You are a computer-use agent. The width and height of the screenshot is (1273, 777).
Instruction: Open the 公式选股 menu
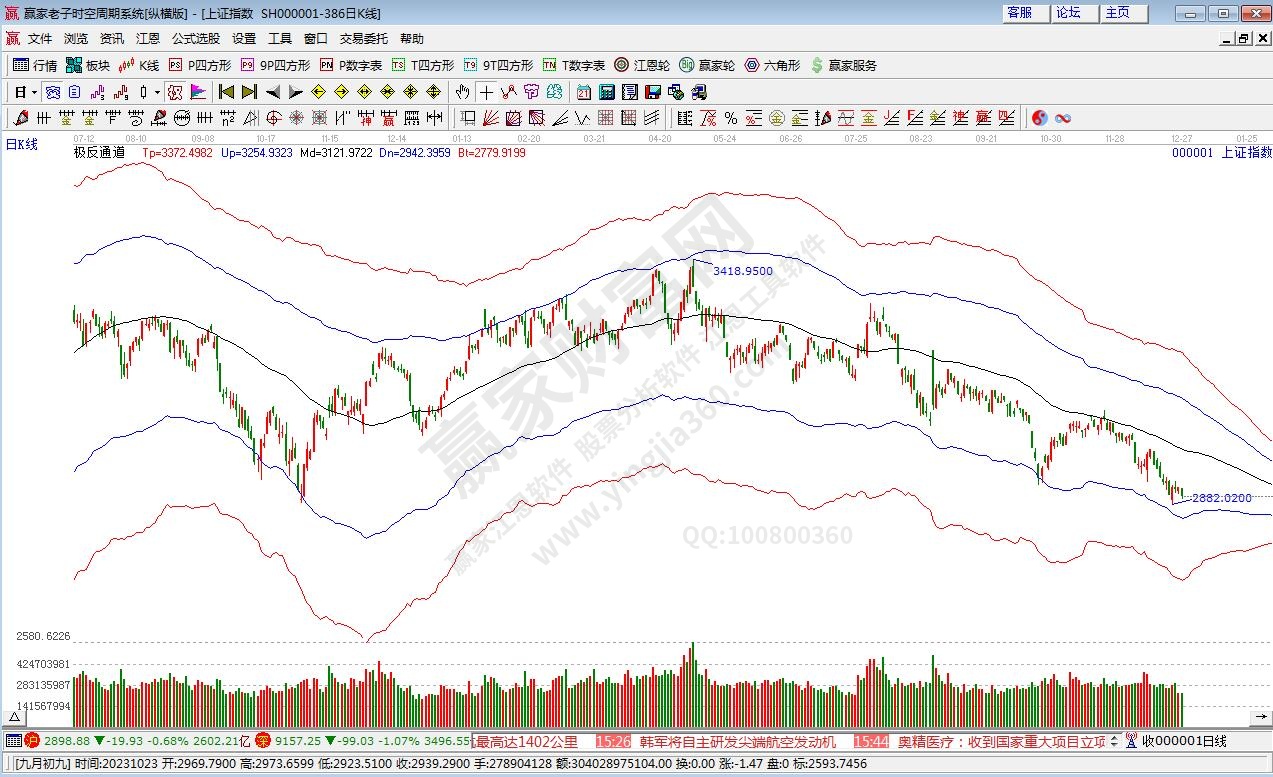point(195,39)
